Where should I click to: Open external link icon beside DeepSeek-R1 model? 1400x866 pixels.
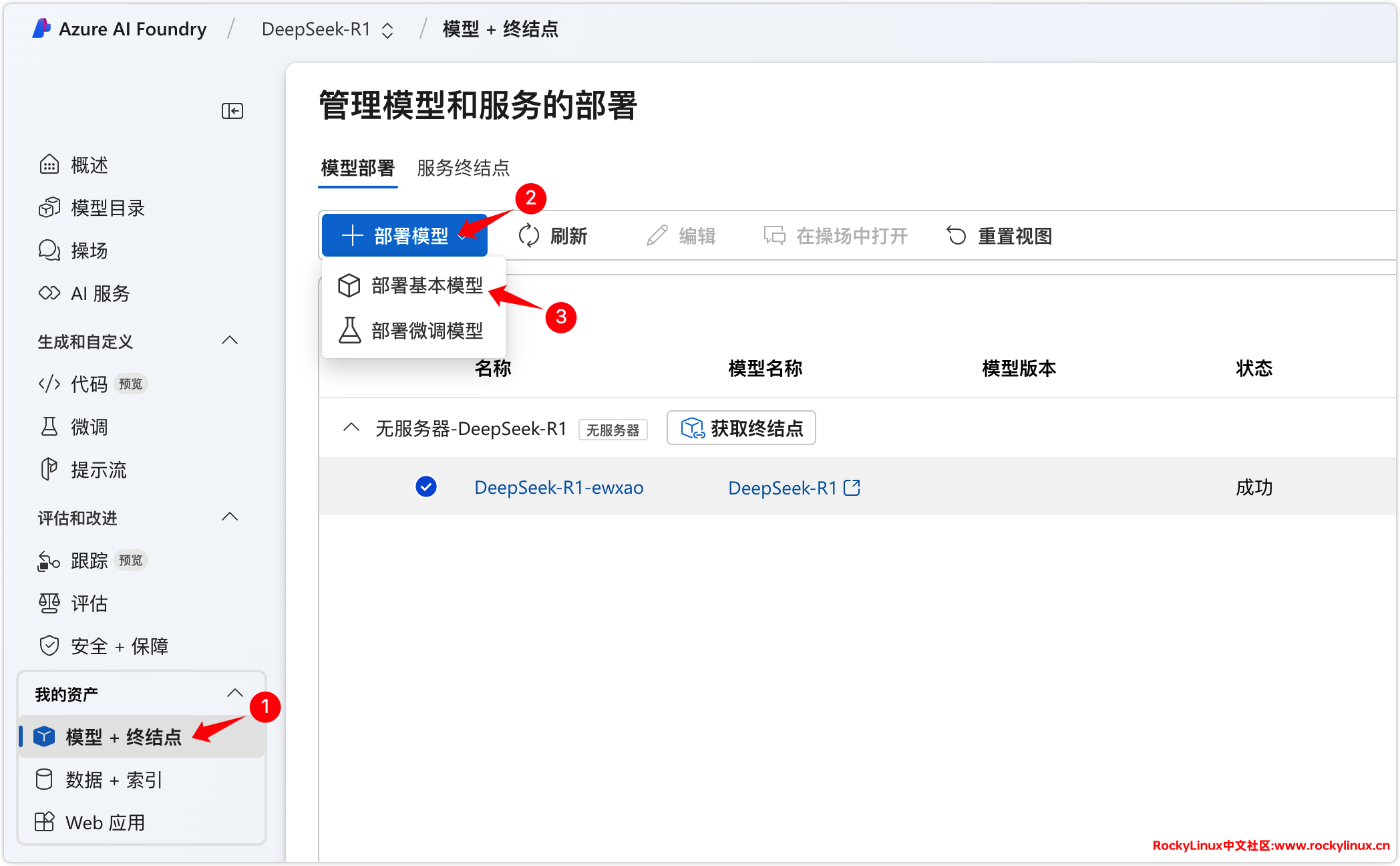point(852,488)
